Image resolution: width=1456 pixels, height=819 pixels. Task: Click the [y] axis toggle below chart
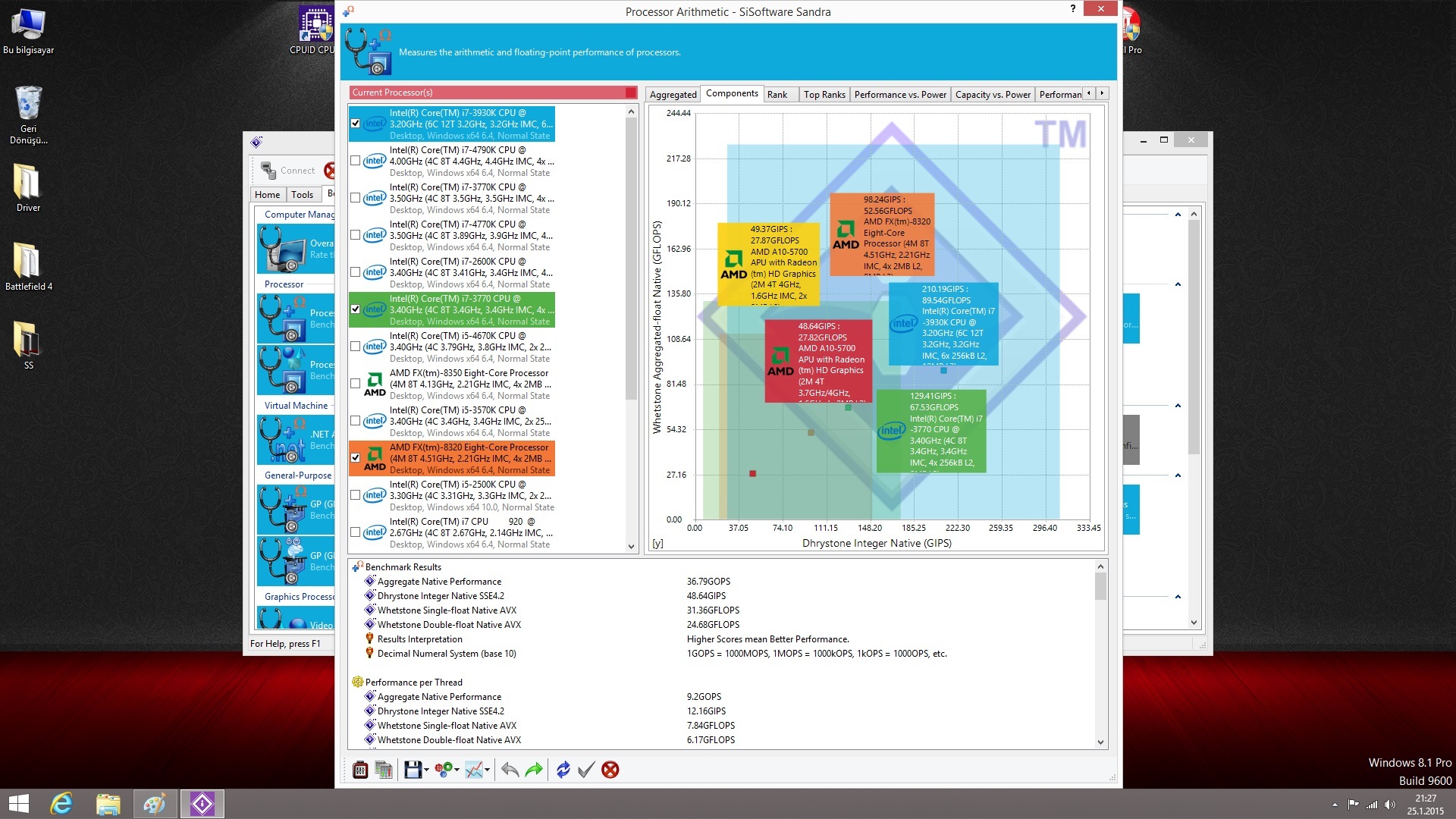pyautogui.click(x=657, y=544)
